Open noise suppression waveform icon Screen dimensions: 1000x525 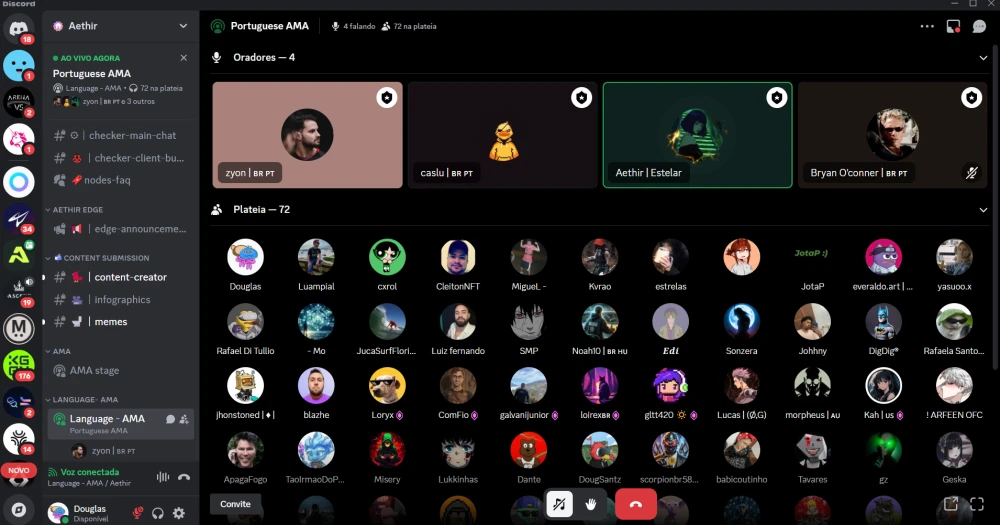163,477
